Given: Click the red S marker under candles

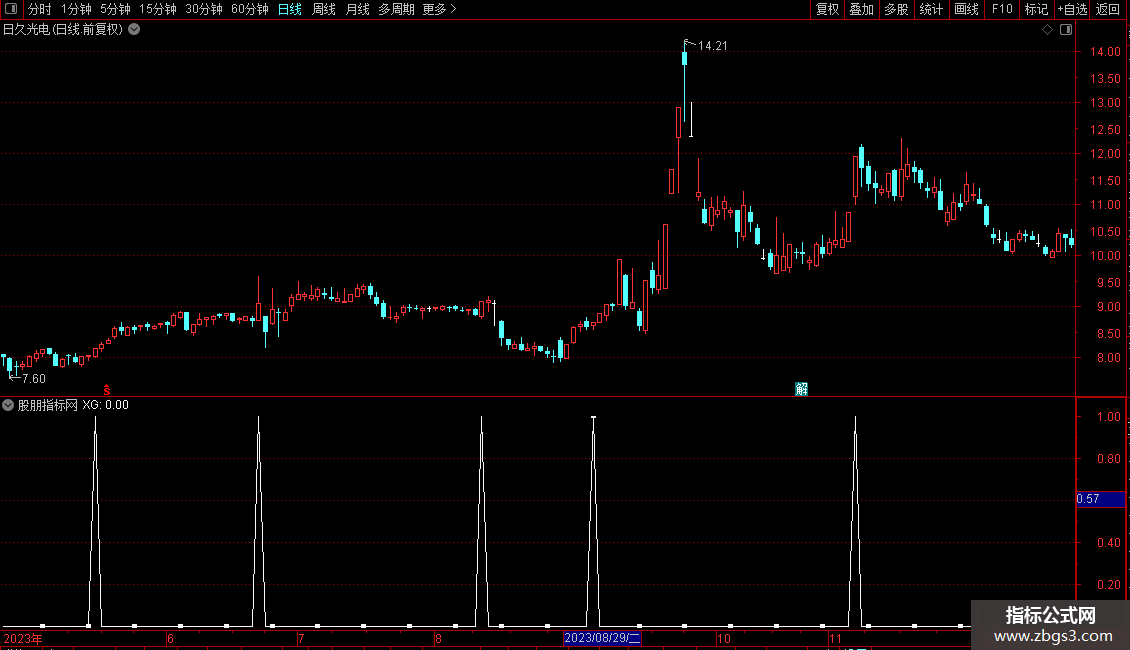Looking at the screenshot, I should [x=107, y=390].
